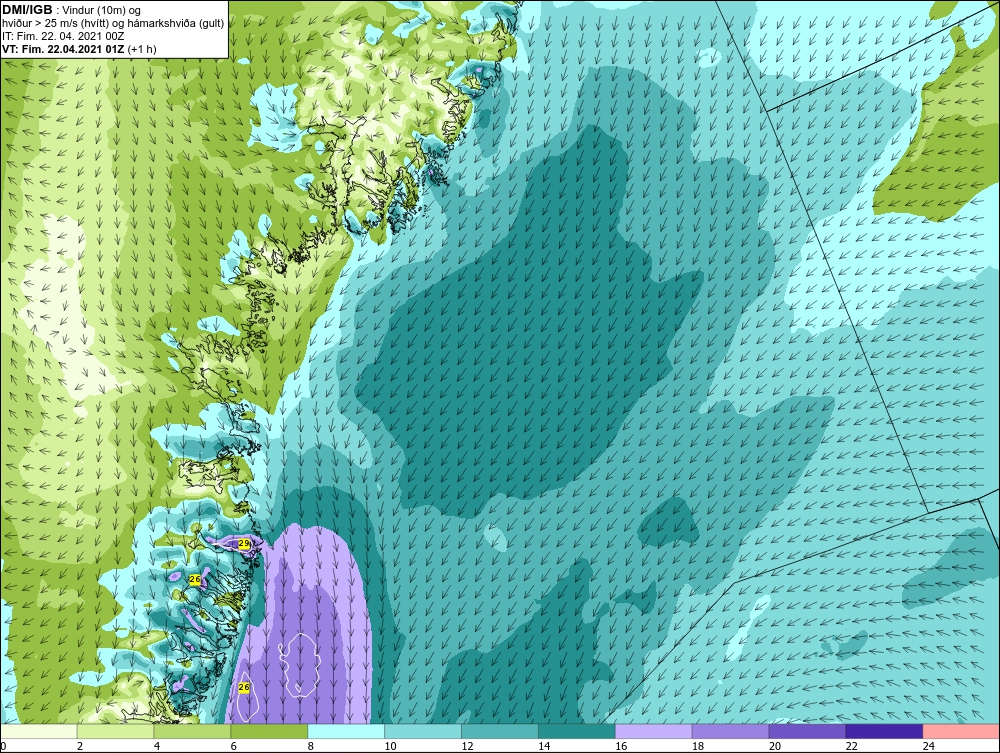The width and height of the screenshot is (1000, 753).
Task: Click the scale value 16
Action: (x=621, y=746)
